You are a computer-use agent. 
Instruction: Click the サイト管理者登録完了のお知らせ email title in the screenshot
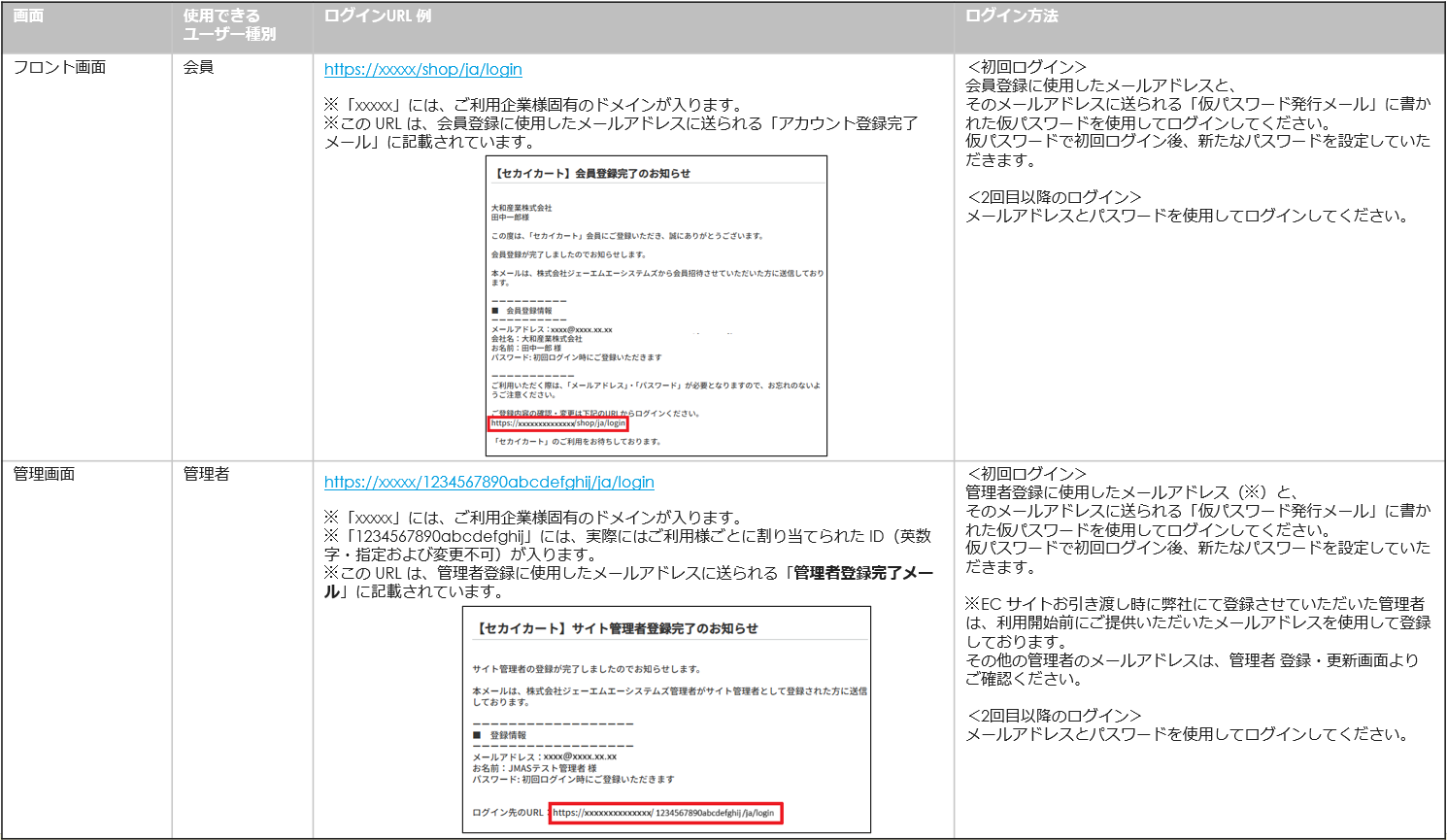click(617, 628)
